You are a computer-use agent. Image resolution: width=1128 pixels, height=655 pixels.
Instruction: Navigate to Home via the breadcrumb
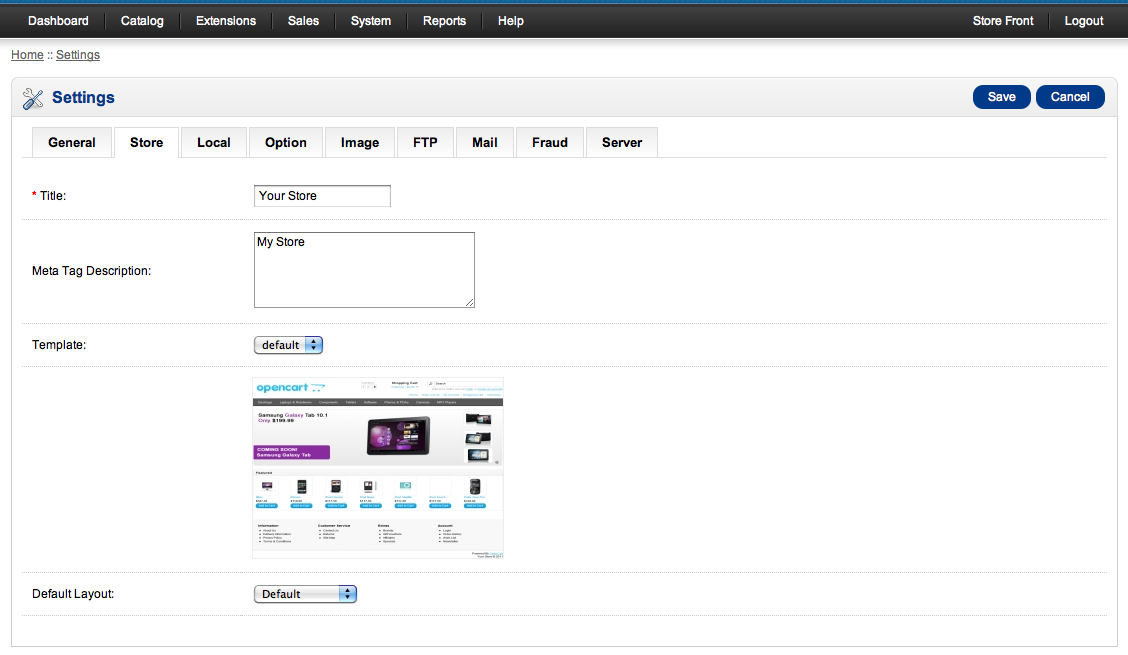point(27,54)
